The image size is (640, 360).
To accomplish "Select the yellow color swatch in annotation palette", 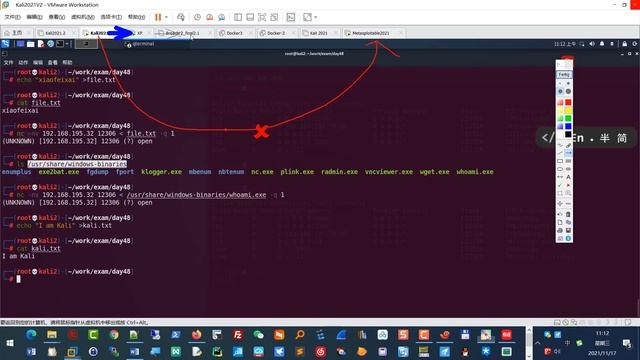I will click(x=568, y=110).
